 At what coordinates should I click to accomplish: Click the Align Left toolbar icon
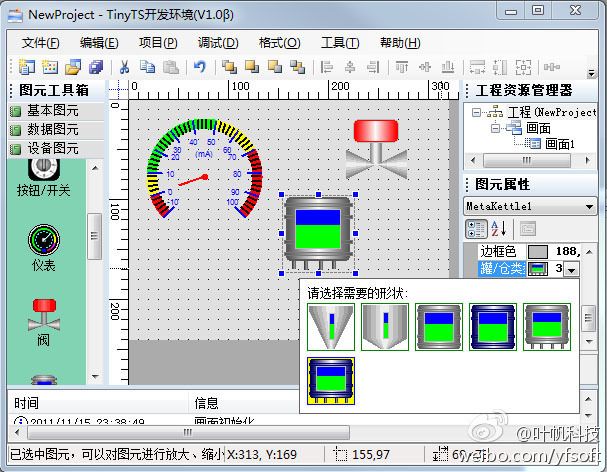(x=327, y=67)
